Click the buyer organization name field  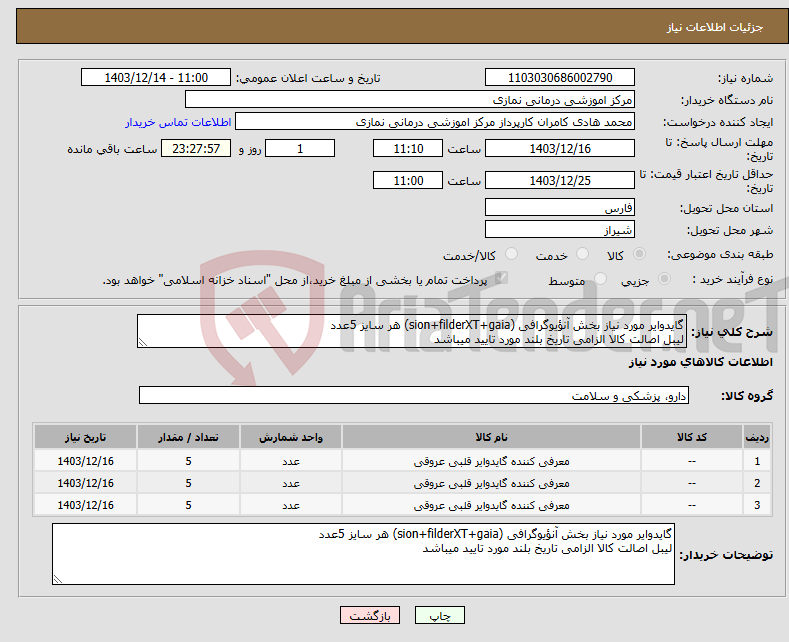(410, 100)
